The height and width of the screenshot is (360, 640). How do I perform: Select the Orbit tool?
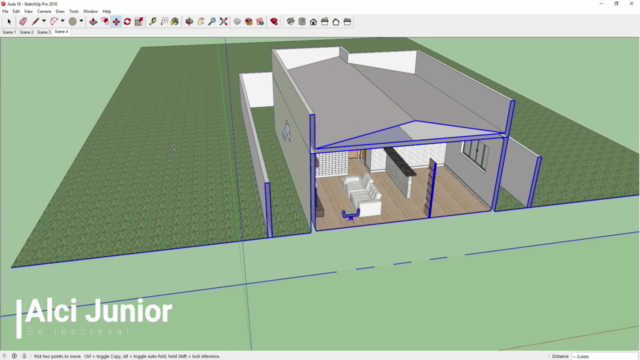click(x=189, y=22)
